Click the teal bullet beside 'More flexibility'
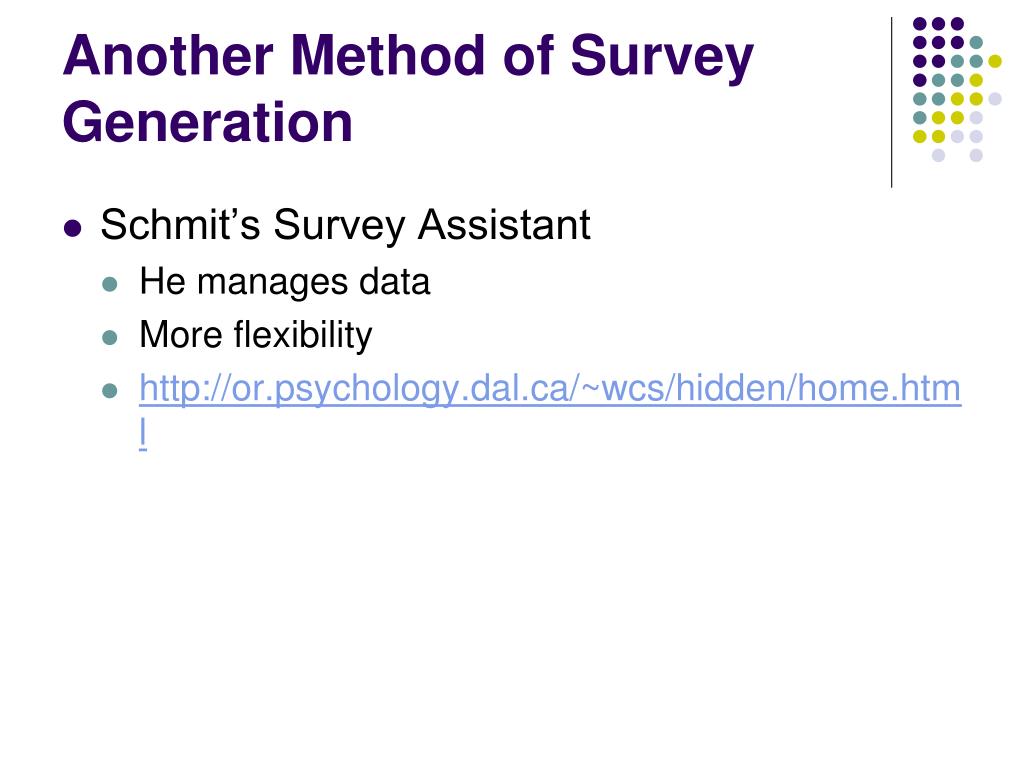Viewport: 1024px width, 768px height. (x=110, y=338)
